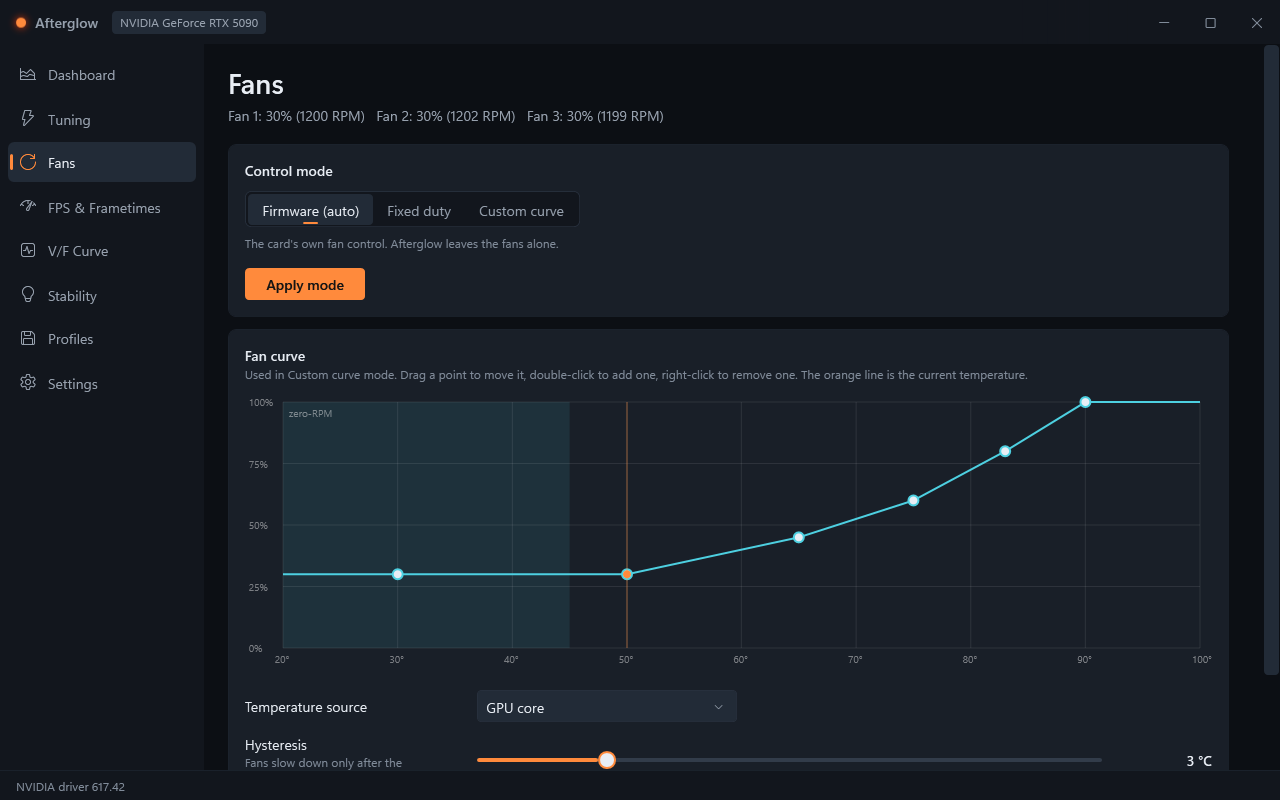1280x800 pixels.
Task: Open the V/F Curve page
Action: pos(102,251)
